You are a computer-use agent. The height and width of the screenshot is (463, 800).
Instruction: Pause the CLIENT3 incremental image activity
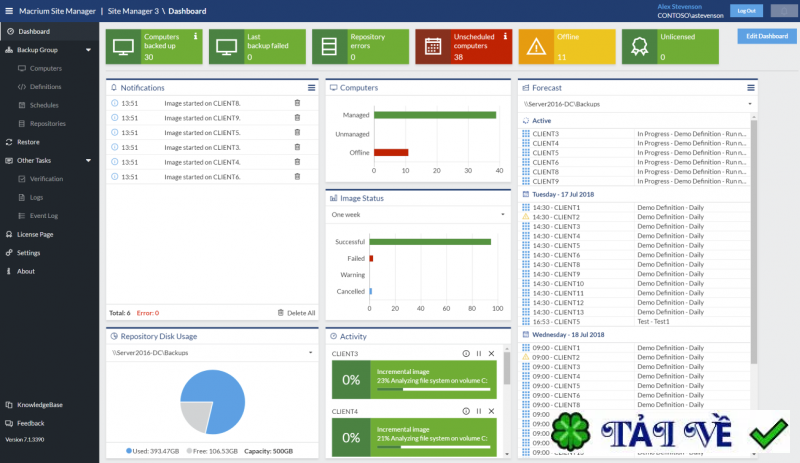(x=478, y=354)
